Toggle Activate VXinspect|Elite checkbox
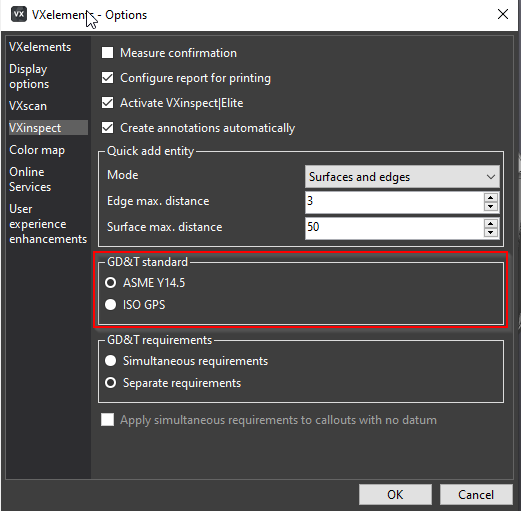Screen dimensions: 521x511 pos(107,103)
